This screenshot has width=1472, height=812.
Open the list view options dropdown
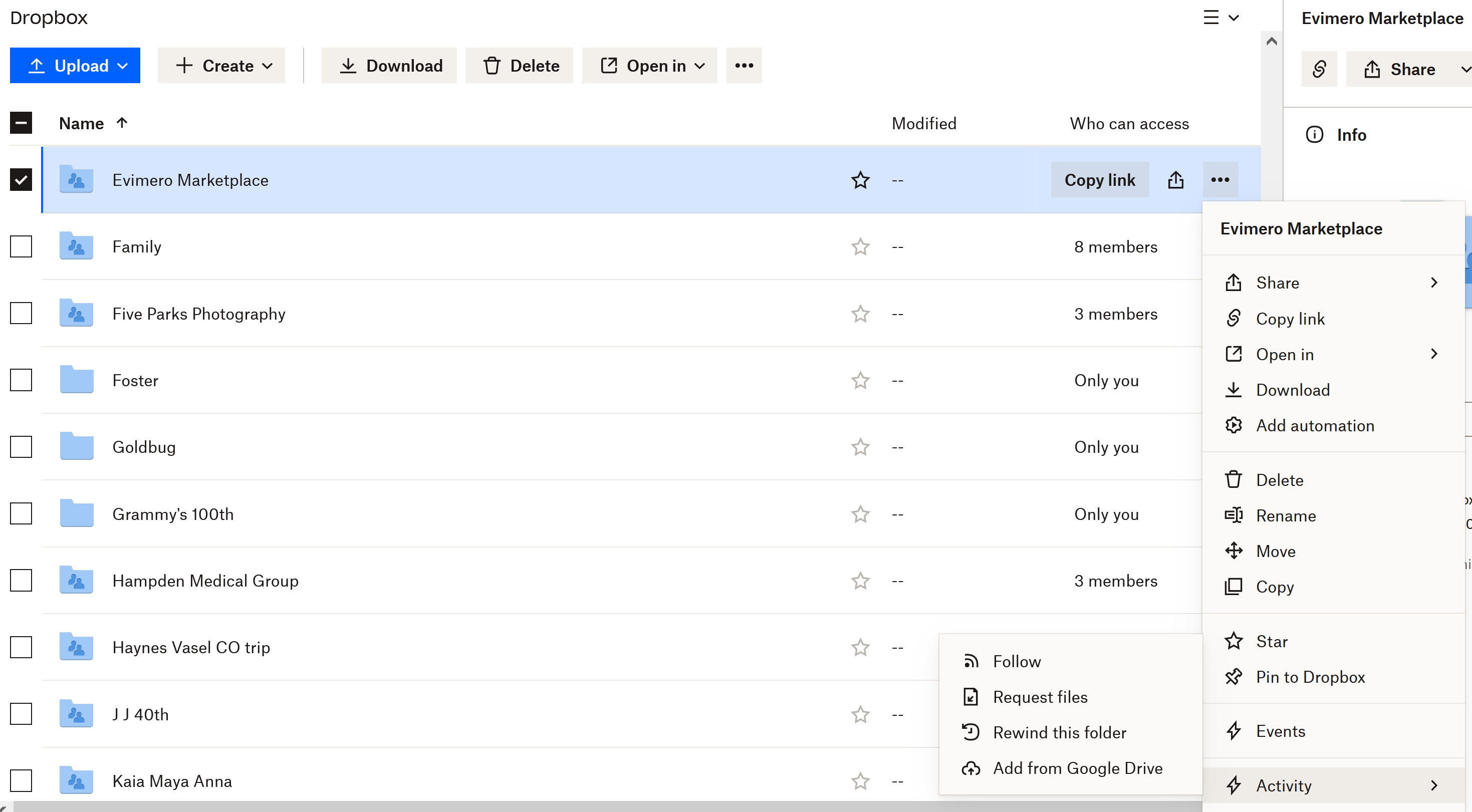click(x=1221, y=17)
